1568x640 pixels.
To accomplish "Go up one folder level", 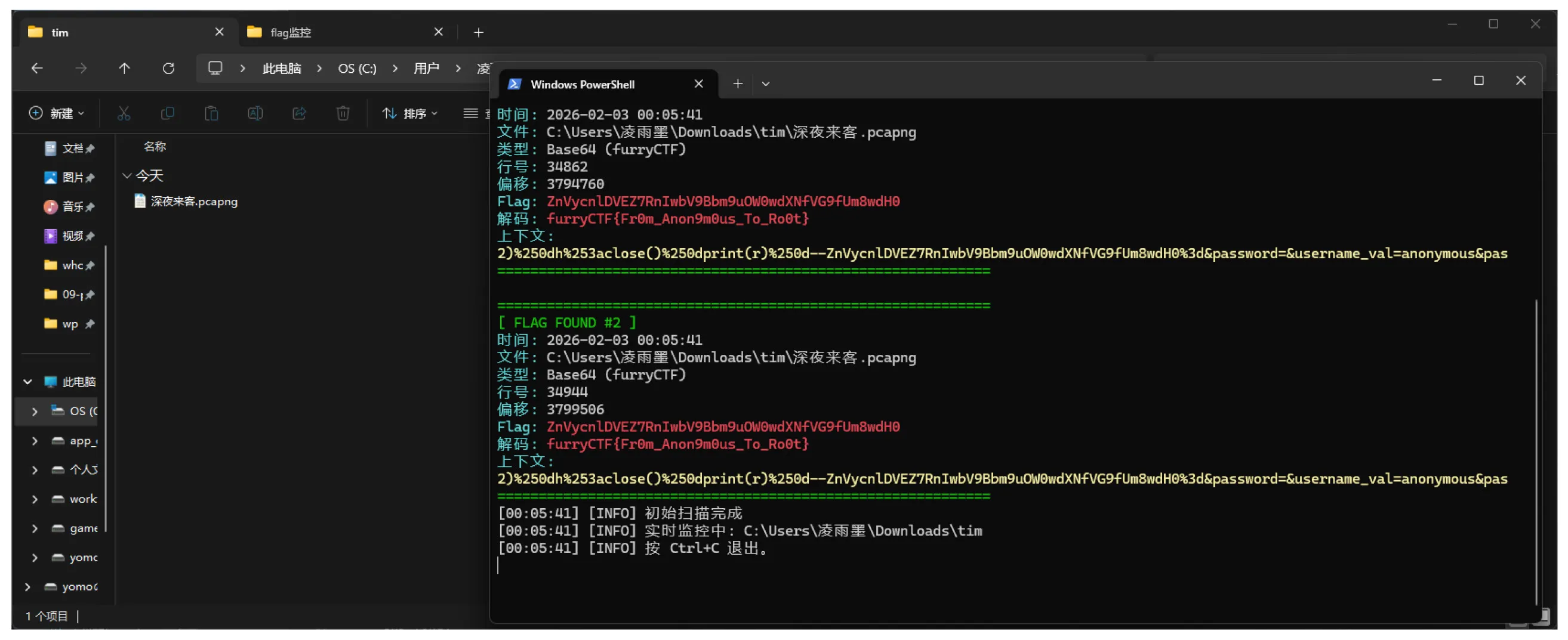I will pyautogui.click(x=124, y=68).
